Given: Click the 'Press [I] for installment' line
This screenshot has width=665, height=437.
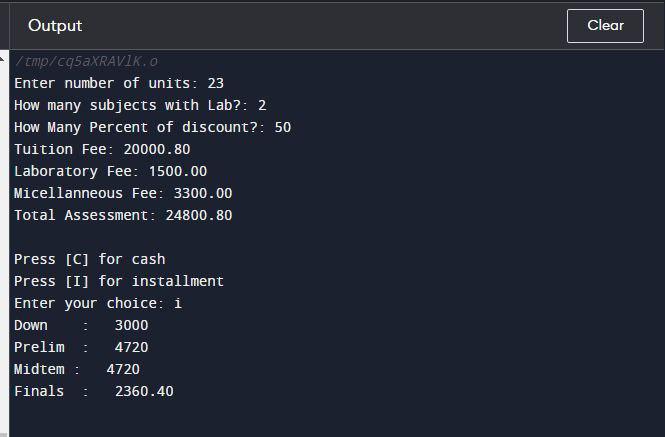Looking at the screenshot, I should (119, 281).
